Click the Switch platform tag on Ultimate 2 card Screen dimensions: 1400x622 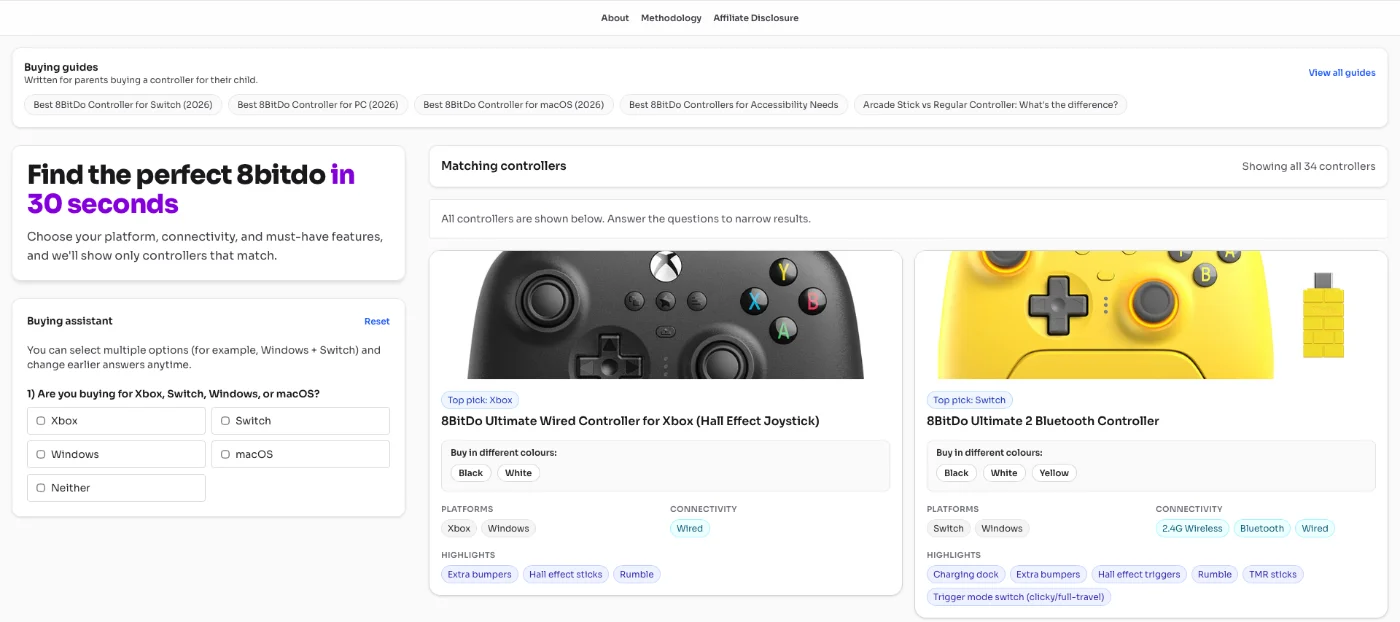click(948, 529)
